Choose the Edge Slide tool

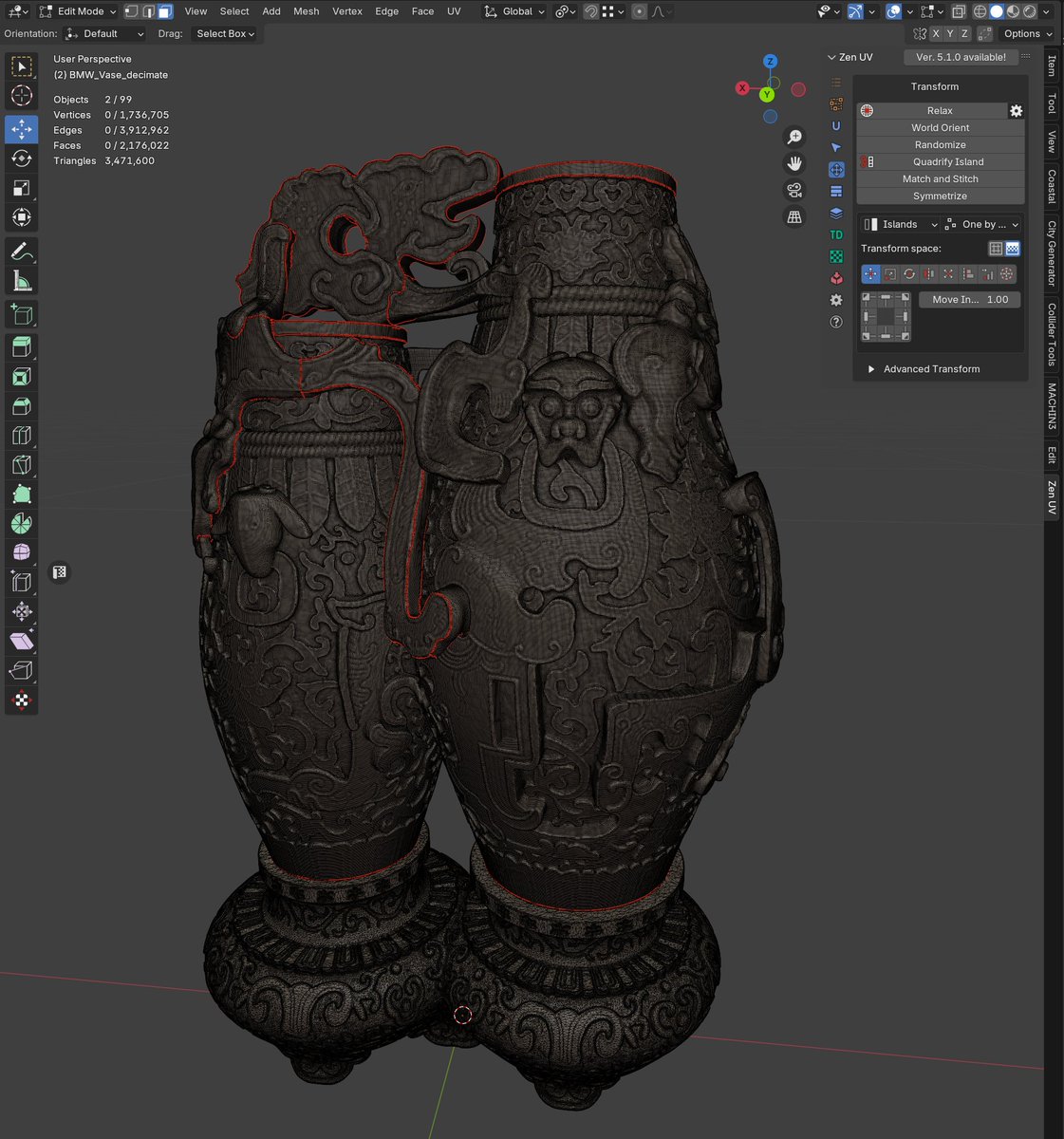(21, 582)
